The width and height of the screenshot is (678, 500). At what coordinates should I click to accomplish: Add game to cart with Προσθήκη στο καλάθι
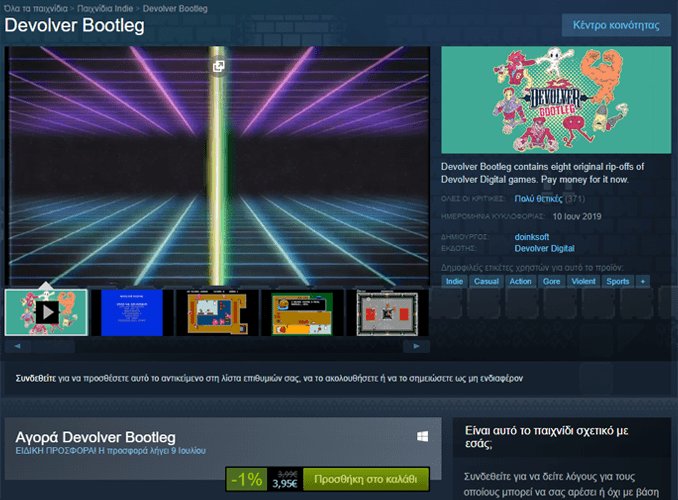365,481
